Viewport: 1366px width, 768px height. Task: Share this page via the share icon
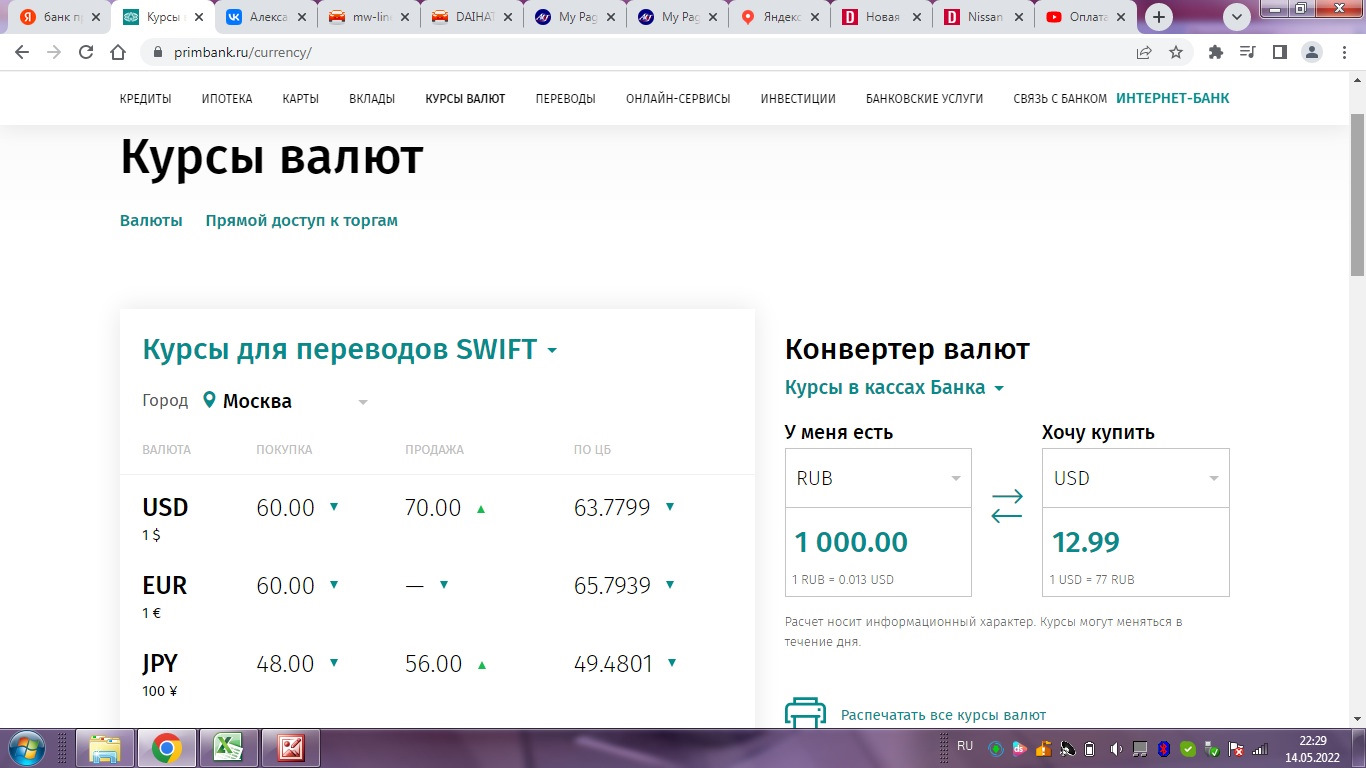pos(1144,52)
